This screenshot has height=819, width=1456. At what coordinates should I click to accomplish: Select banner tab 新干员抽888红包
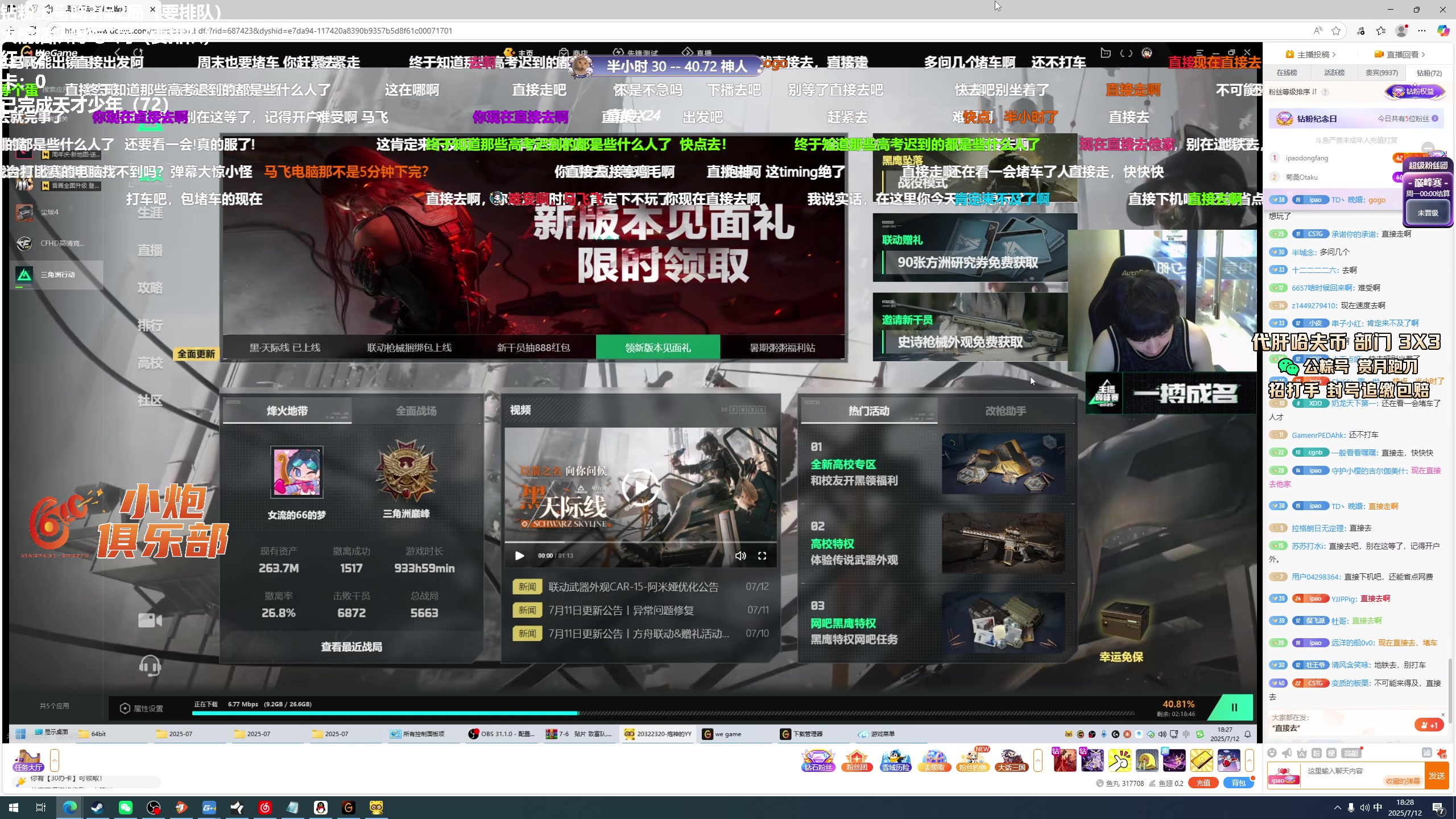coord(533,348)
